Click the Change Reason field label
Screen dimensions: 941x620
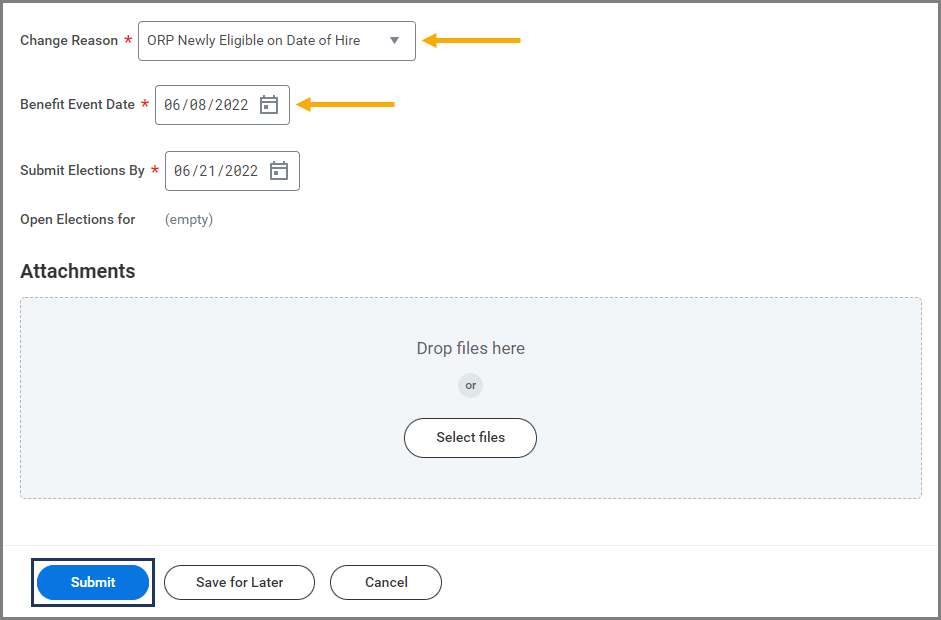coord(69,41)
